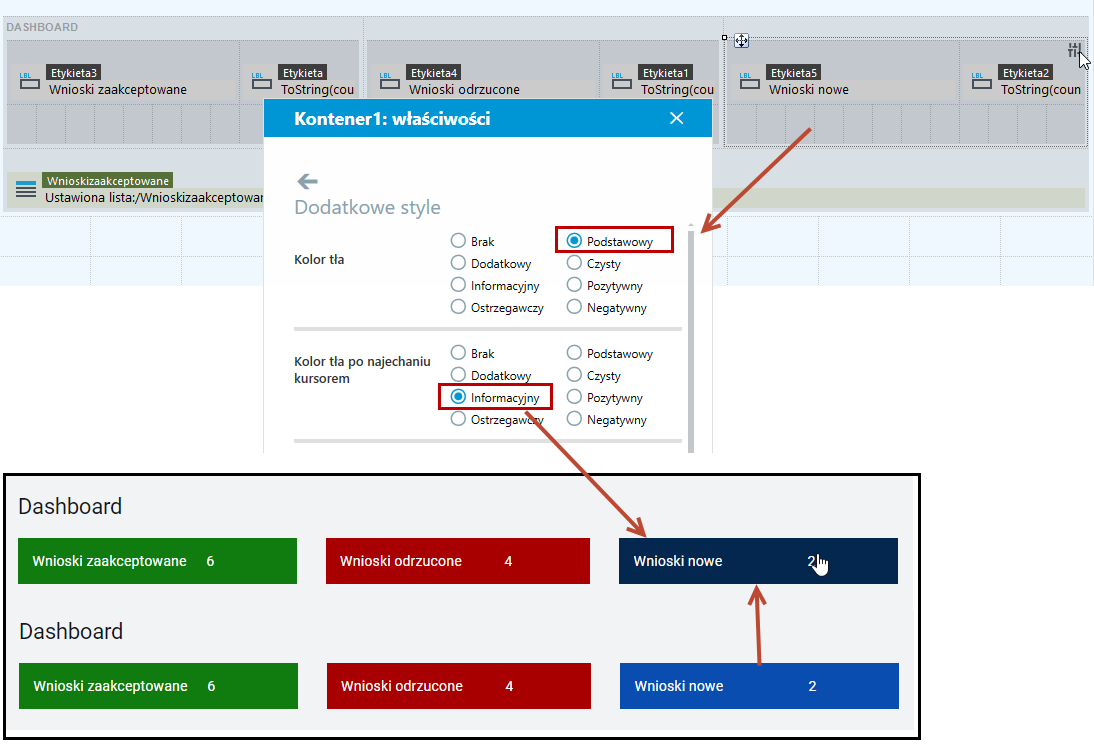Pick Ostrzegawczy as Kolor tła
The width and height of the screenshot is (1094, 754).
458,307
